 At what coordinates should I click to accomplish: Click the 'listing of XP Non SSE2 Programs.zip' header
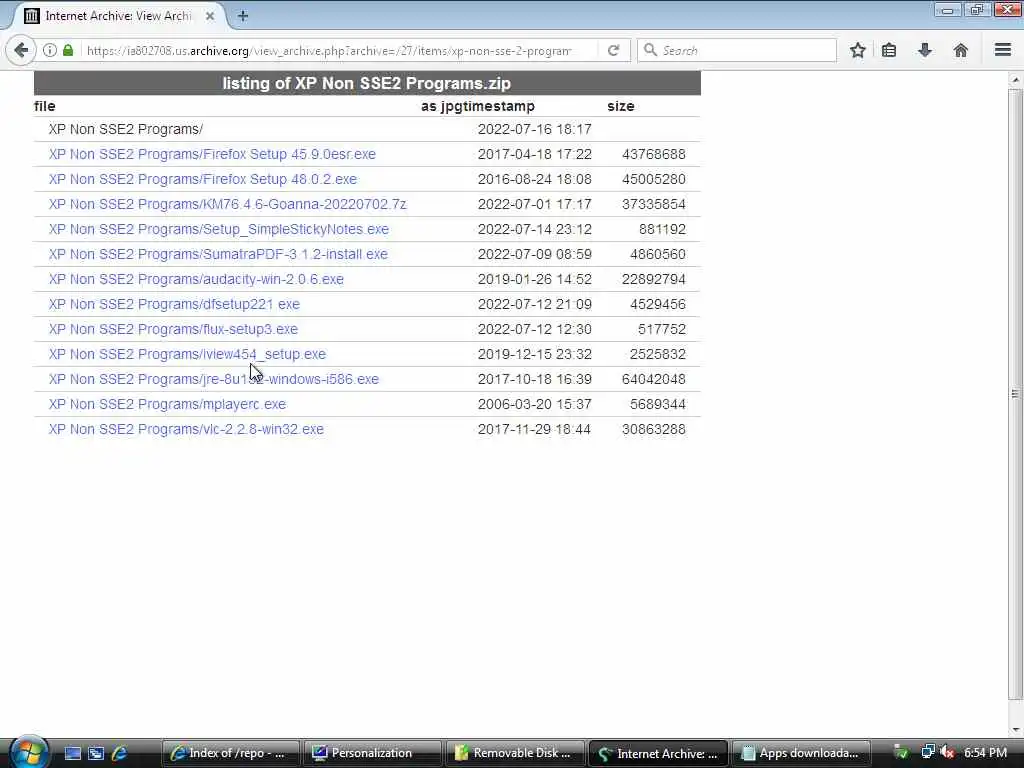pos(367,83)
